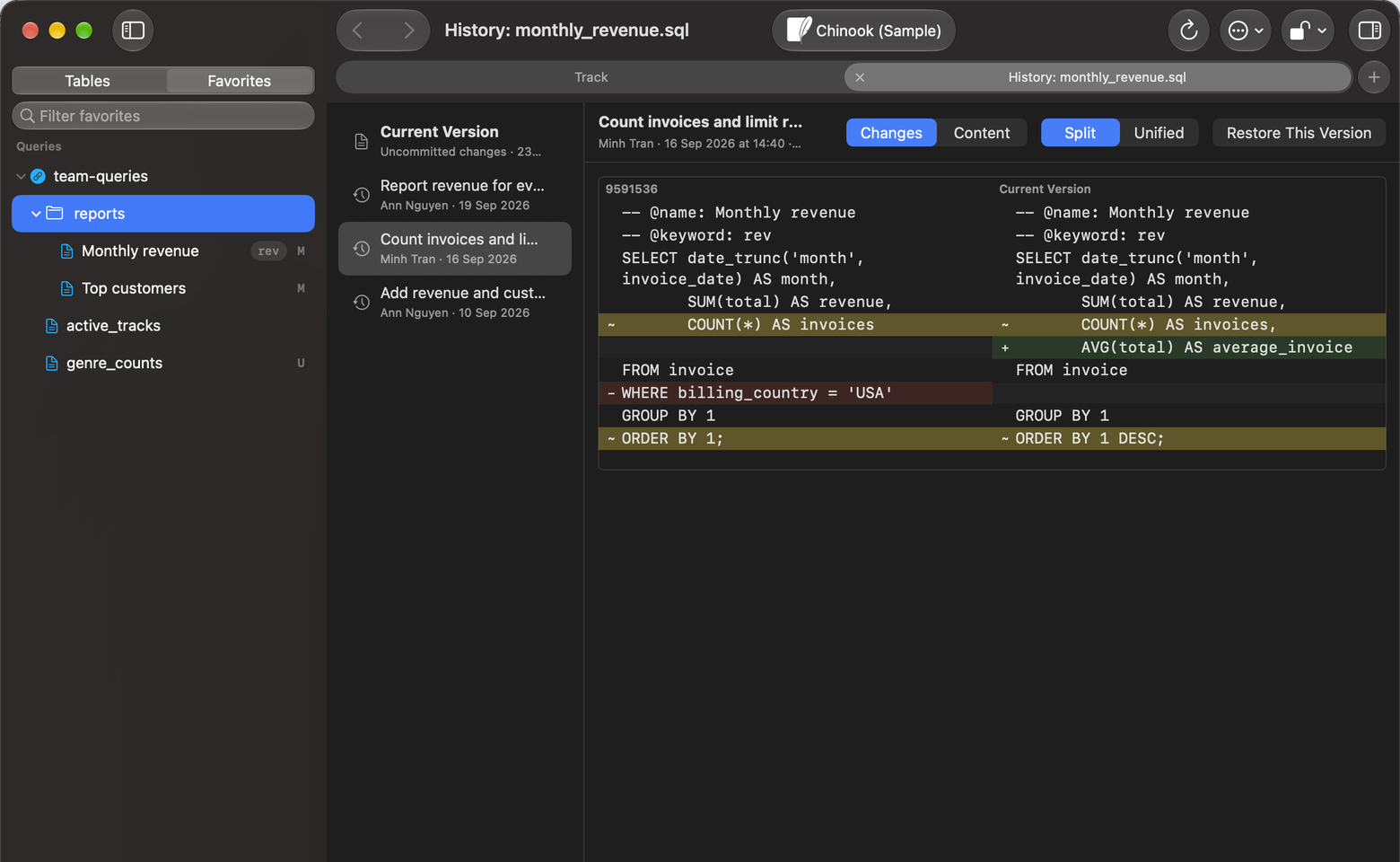Image resolution: width=1400 pixels, height=862 pixels.
Task: Add a new tab with plus button
Action: click(x=1374, y=77)
